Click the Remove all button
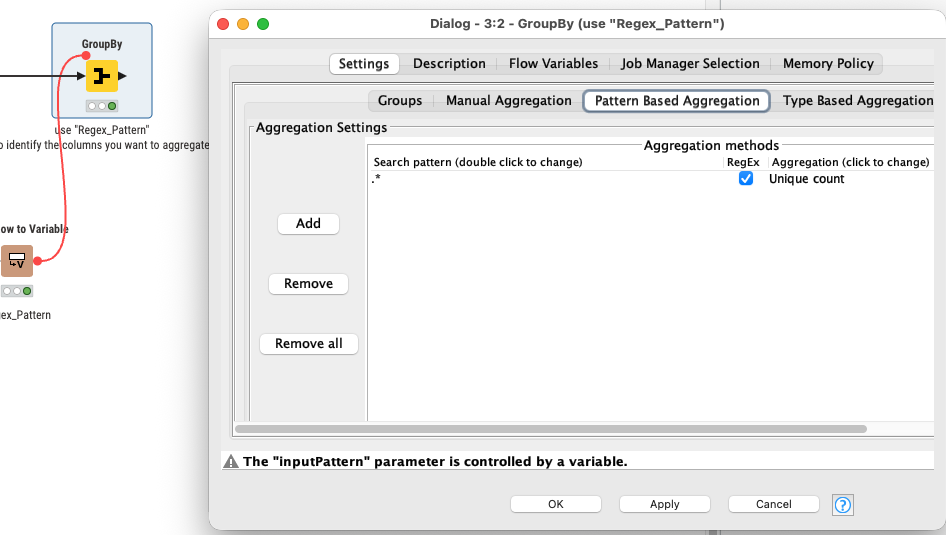The image size is (946, 535). pyautogui.click(x=308, y=344)
